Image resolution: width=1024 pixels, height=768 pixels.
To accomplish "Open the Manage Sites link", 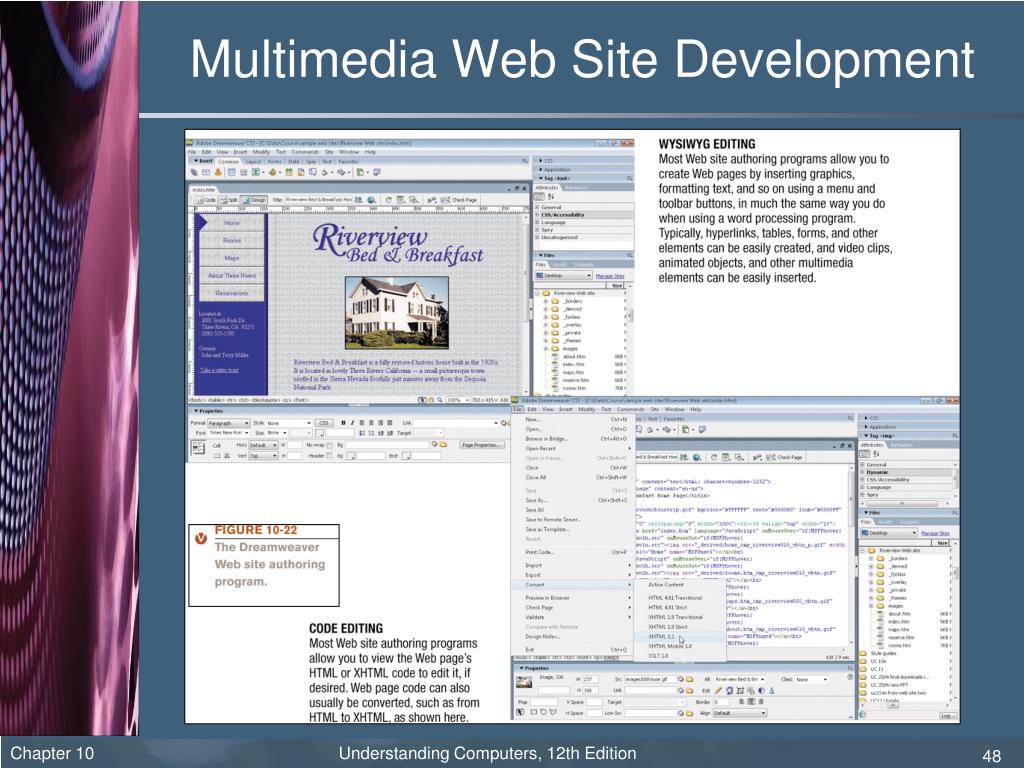I will coord(610,276).
